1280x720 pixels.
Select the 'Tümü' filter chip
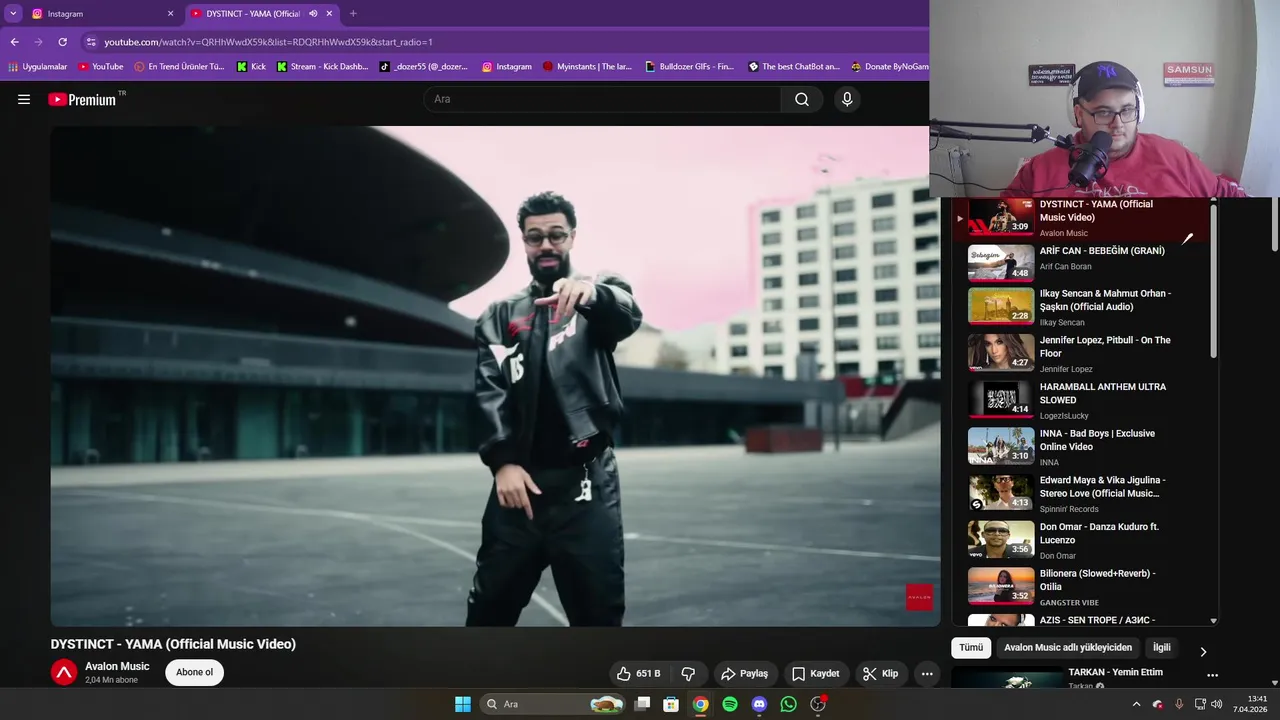point(971,648)
